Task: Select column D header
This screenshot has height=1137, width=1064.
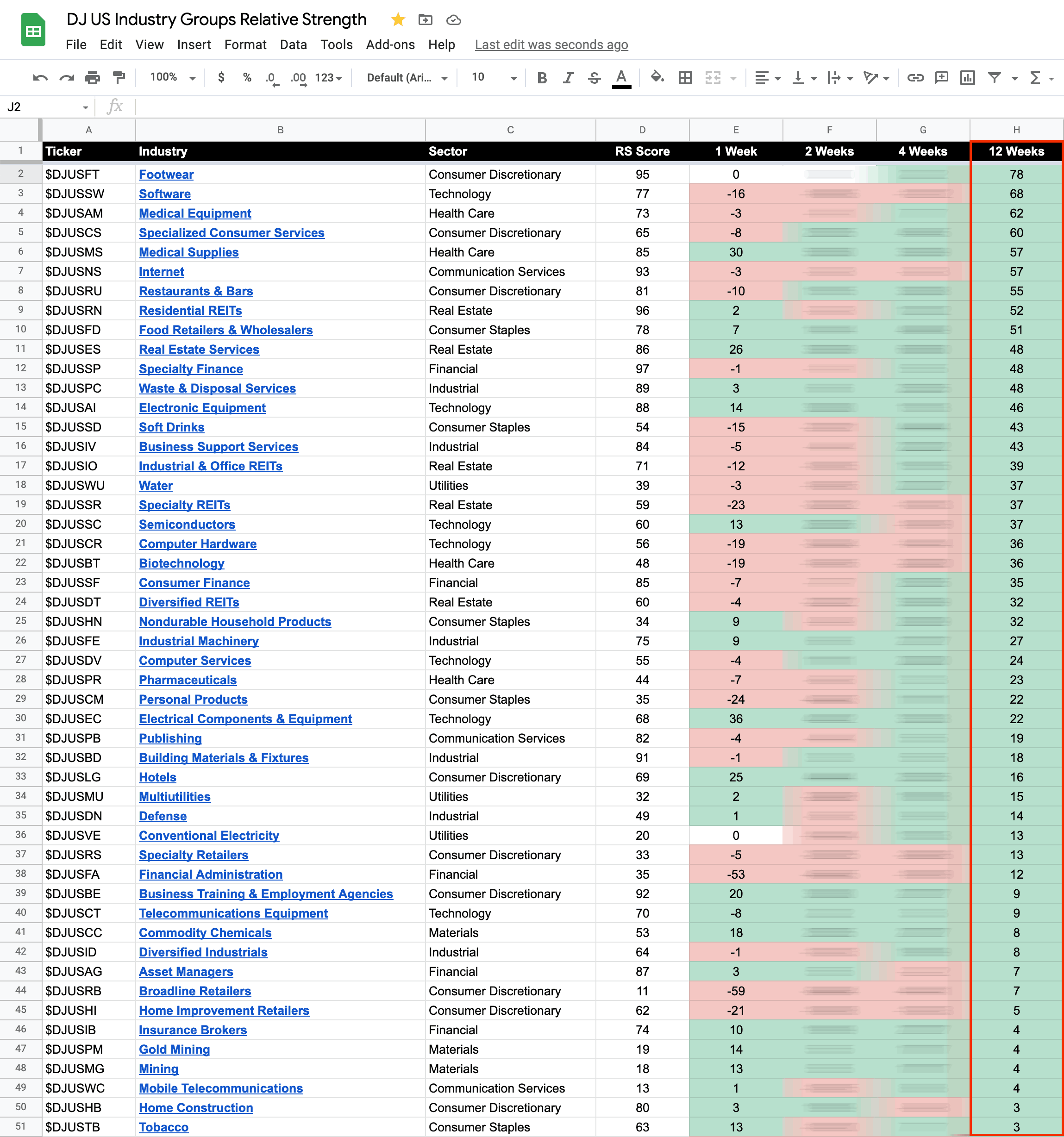Action: click(642, 130)
